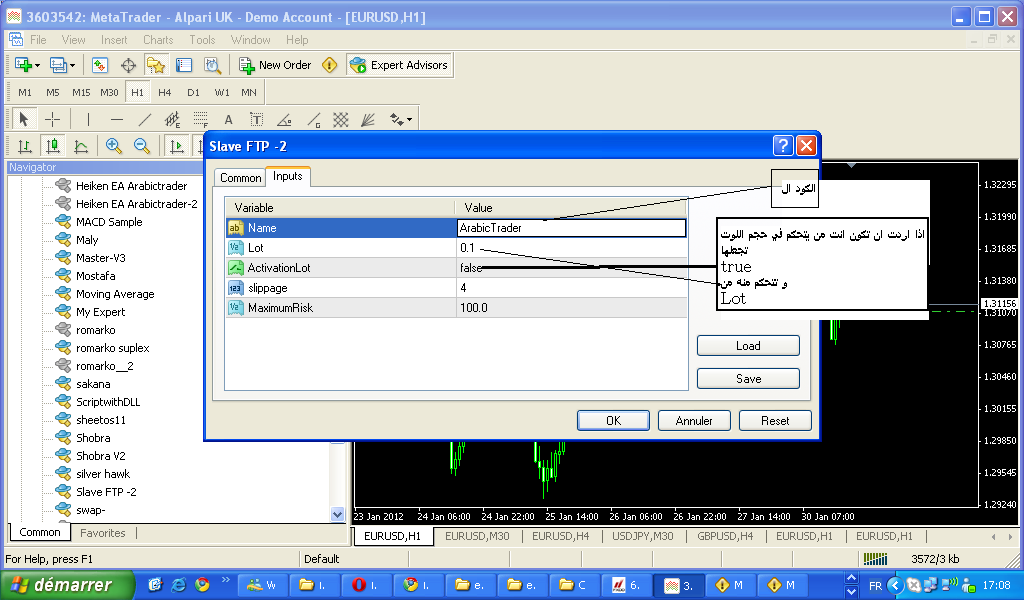Image resolution: width=1024 pixels, height=600 pixels.
Task: Select the crosshair tool
Action: pos(52,119)
